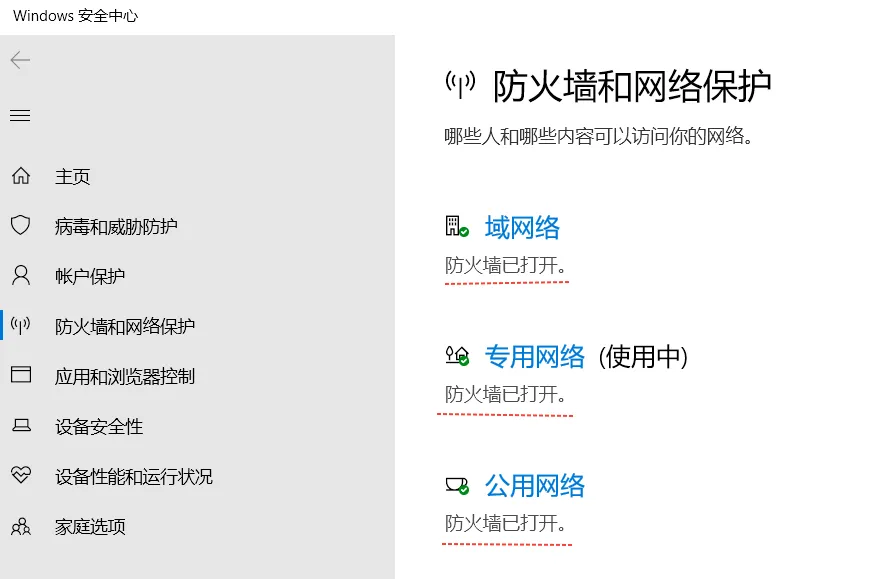Click the person icon for 帐户保护
This screenshot has width=888, height=579.
pos(21,275)
